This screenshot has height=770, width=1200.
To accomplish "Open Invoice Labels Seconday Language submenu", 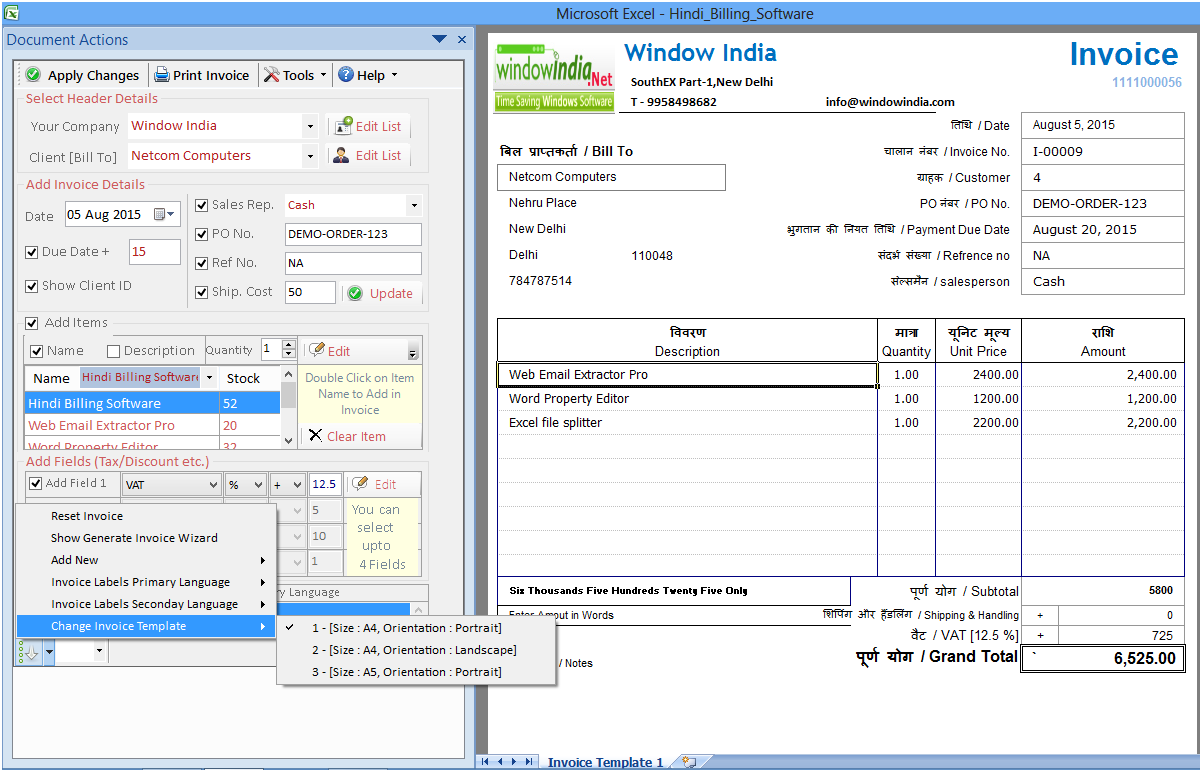I will tap(146, 604).
